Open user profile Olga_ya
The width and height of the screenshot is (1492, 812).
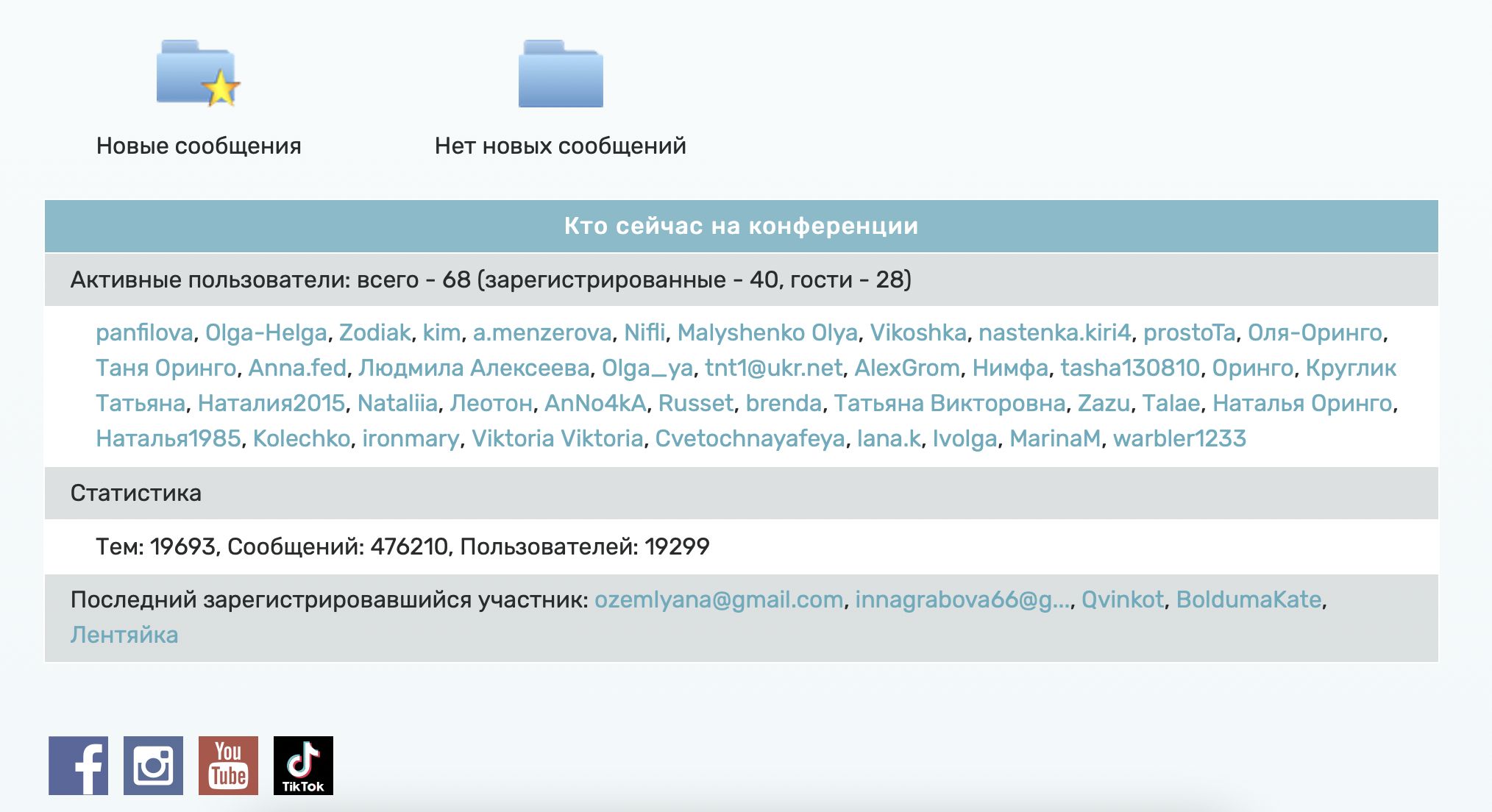pyautogui.click(x=647, y=368)
